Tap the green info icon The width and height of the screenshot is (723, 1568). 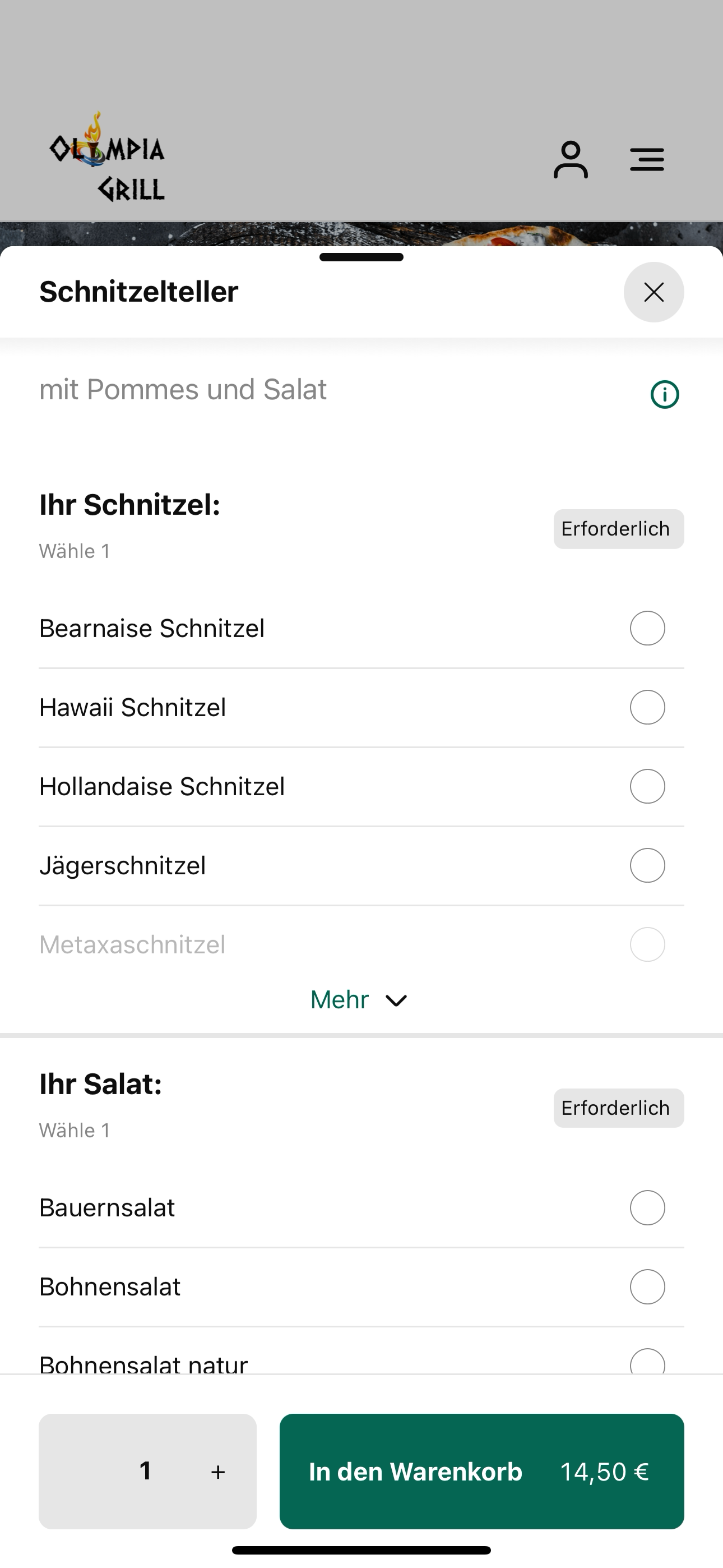click(x=665, y=394)
